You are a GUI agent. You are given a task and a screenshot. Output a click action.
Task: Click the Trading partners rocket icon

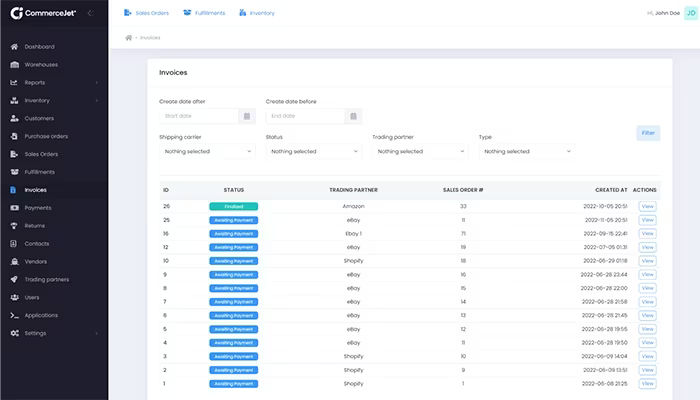click(x=14, y=279)
